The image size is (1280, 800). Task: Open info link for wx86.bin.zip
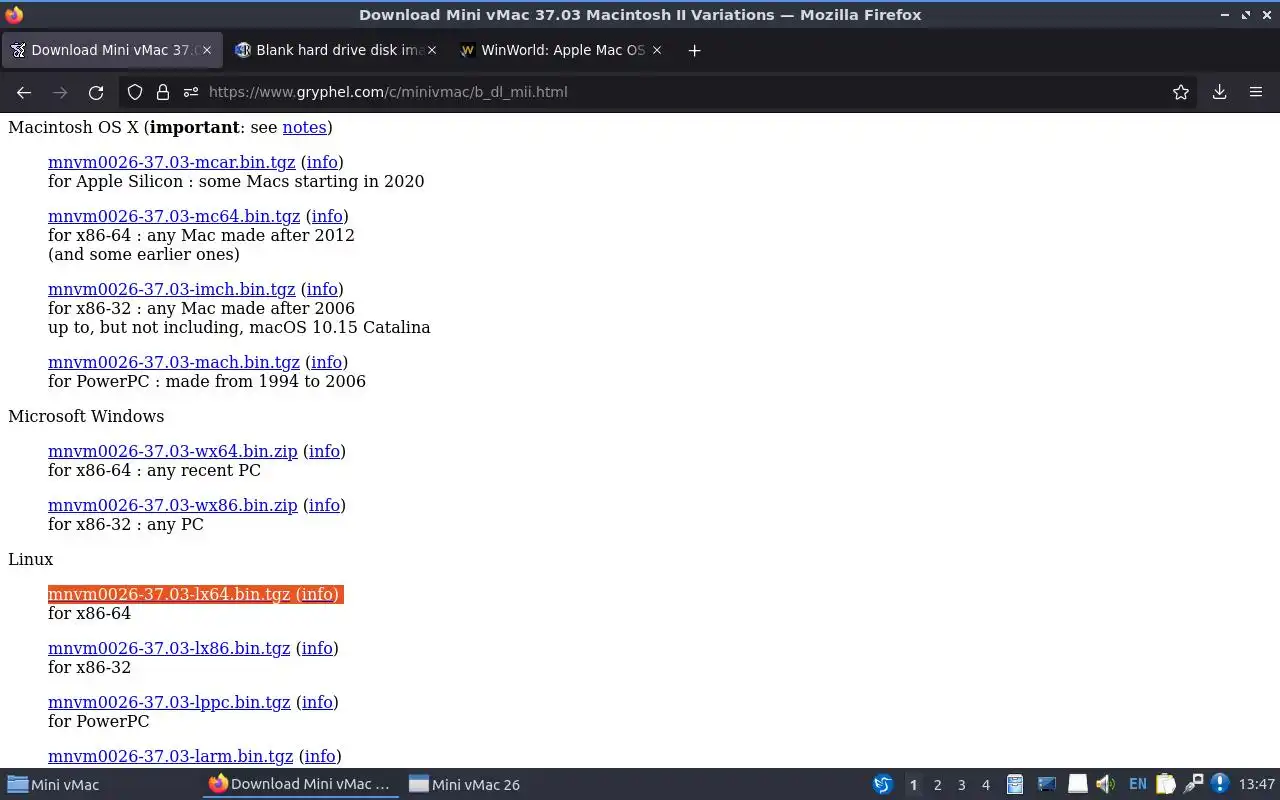point(324,505)
